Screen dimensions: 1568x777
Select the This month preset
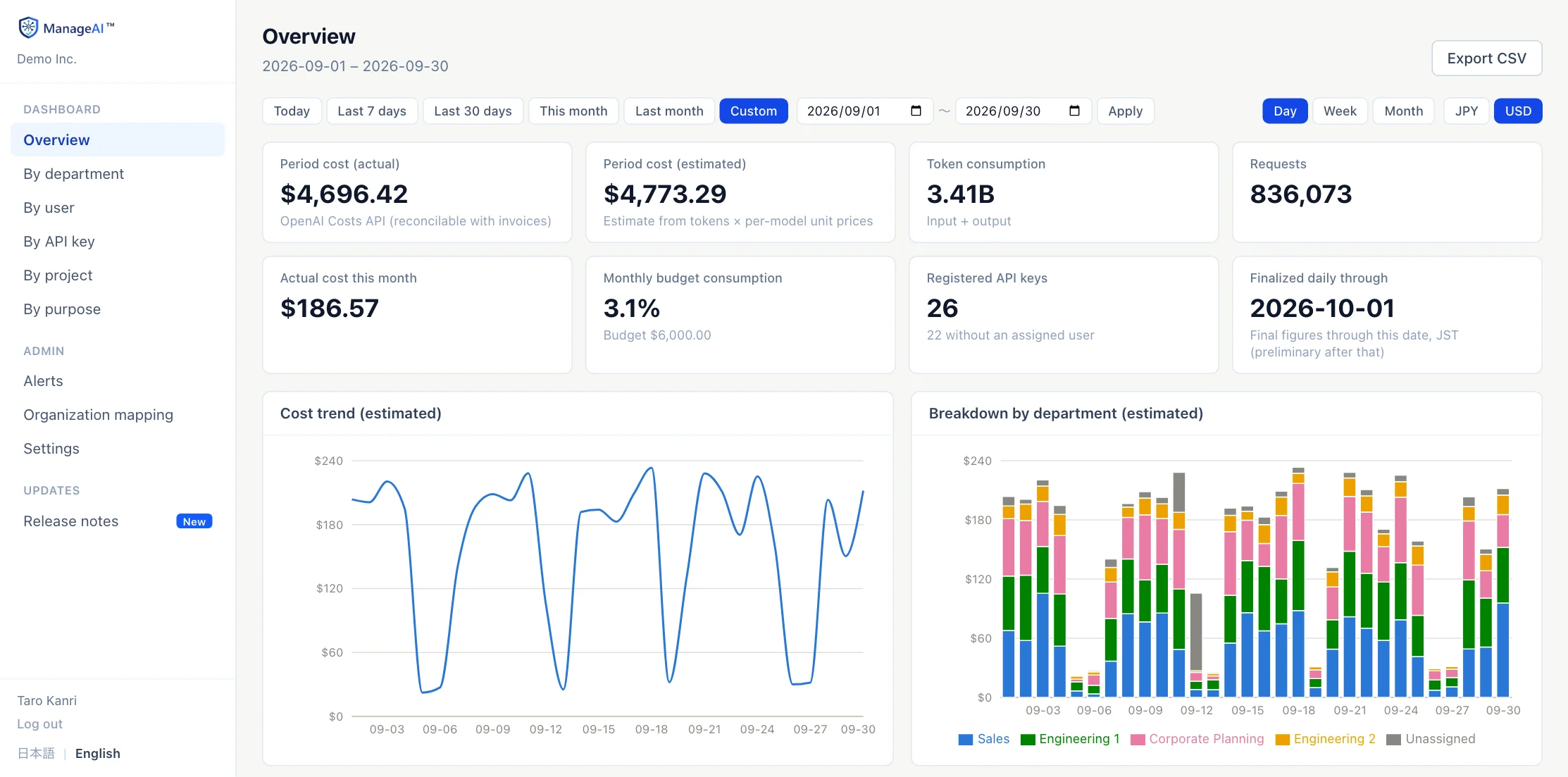(573, 111)
